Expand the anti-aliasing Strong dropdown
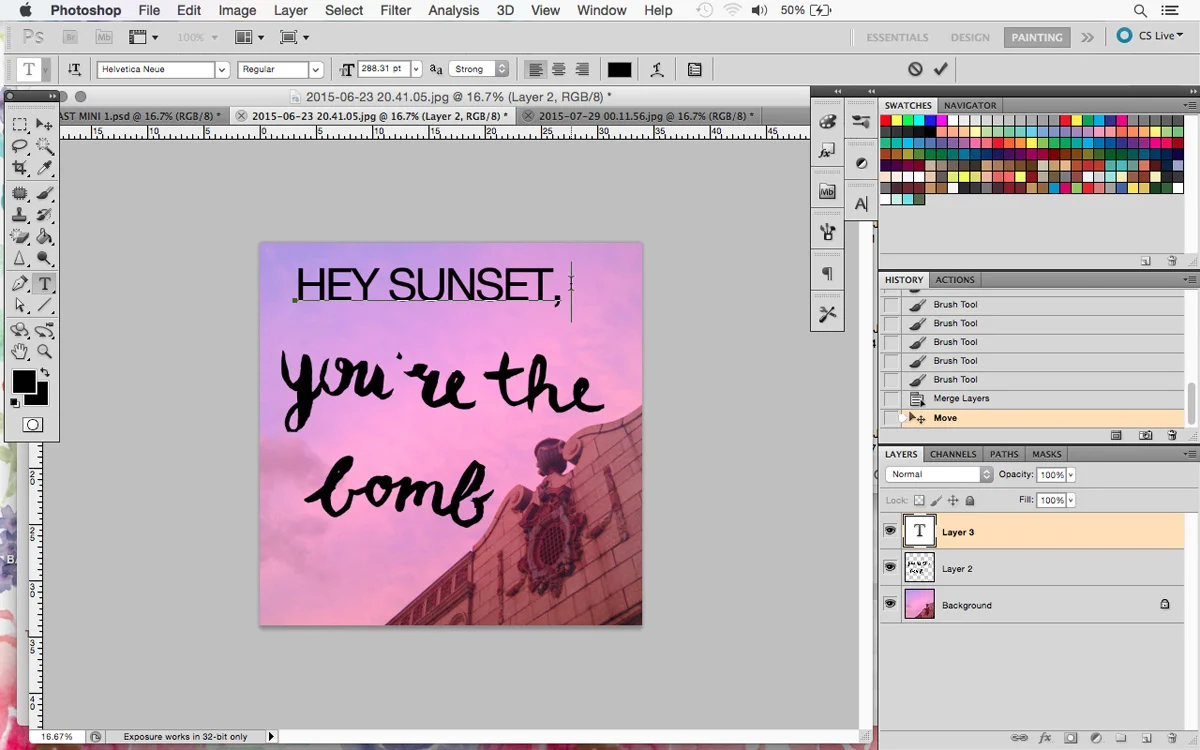Viewport: 1200px width, 750px height. click(x=502, y=69)
